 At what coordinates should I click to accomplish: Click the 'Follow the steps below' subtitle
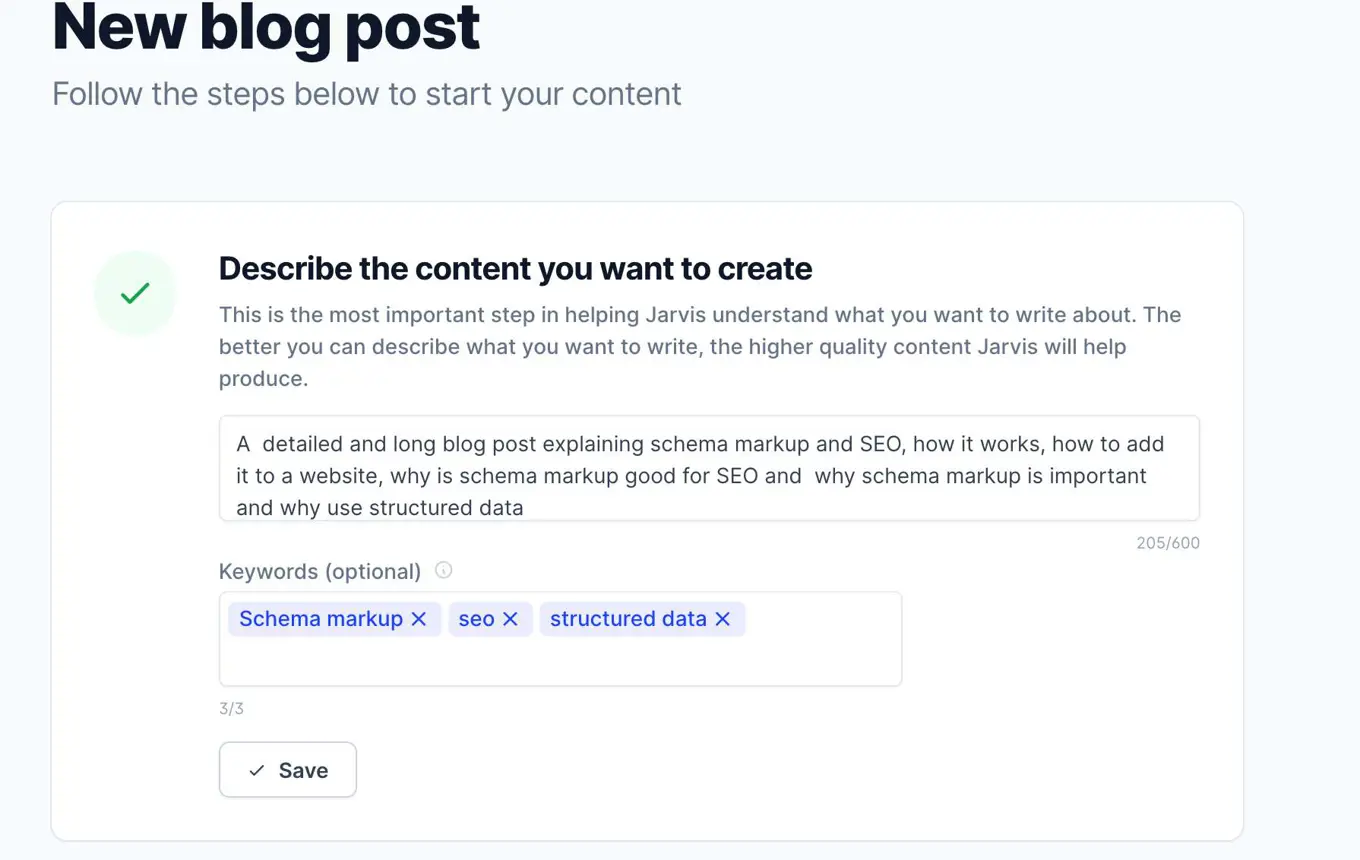(366, 94)
